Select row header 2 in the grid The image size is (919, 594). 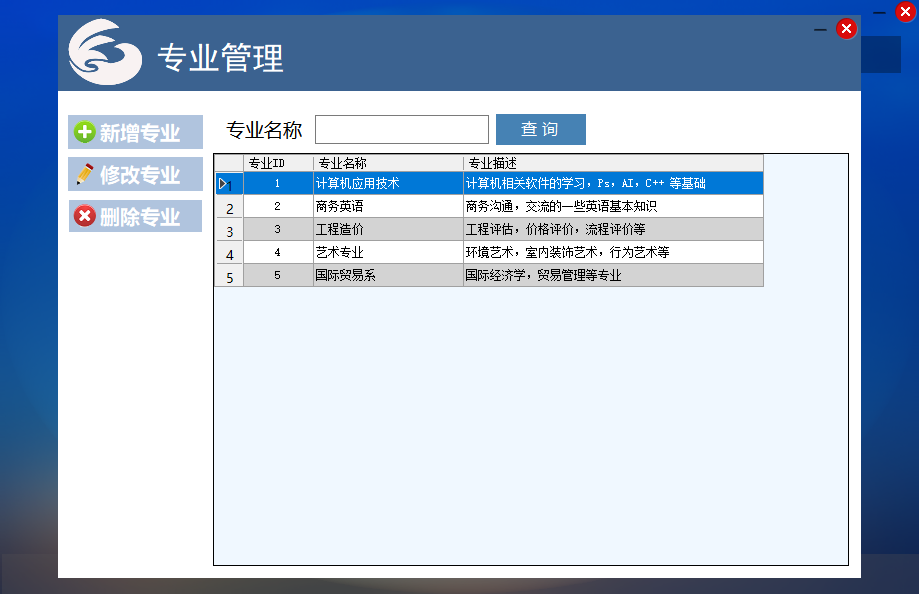229,206
